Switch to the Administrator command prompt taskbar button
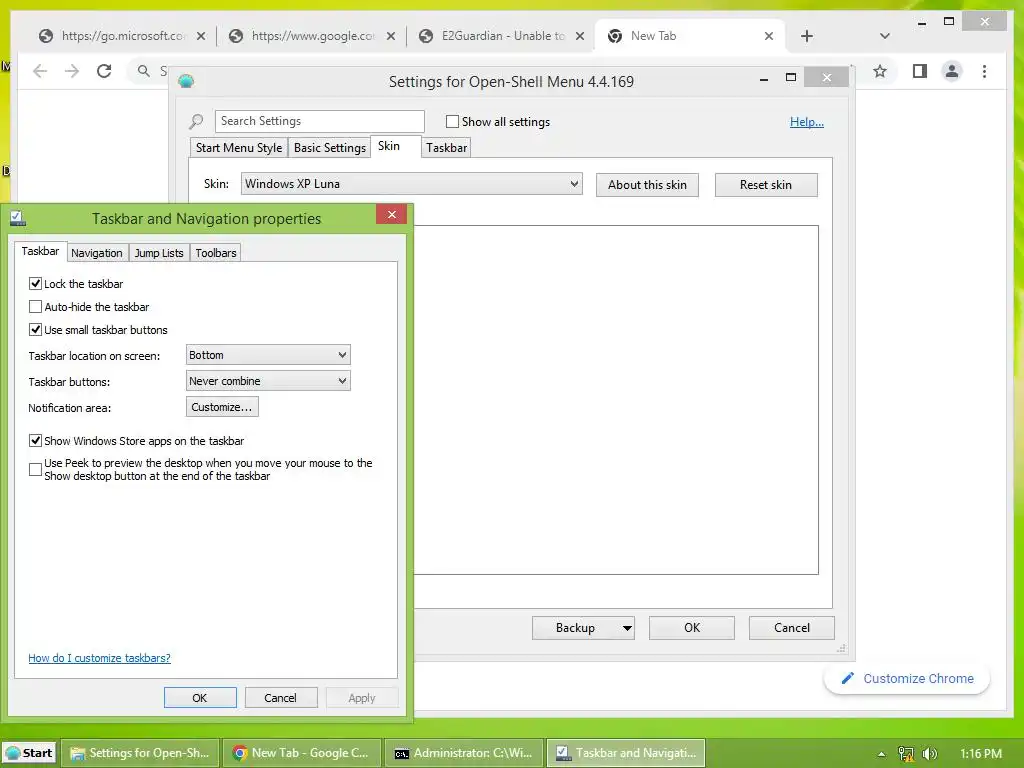 click(464, 753)
